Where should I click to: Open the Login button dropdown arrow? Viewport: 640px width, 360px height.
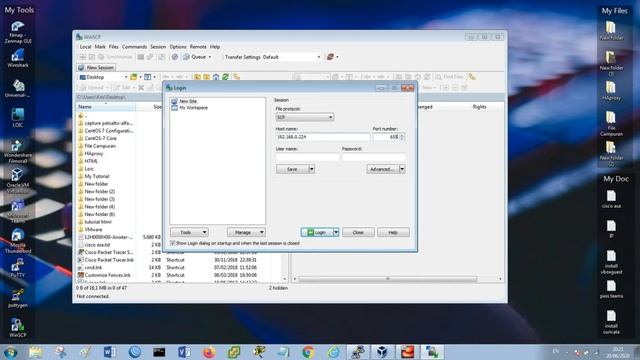[336, 232]
